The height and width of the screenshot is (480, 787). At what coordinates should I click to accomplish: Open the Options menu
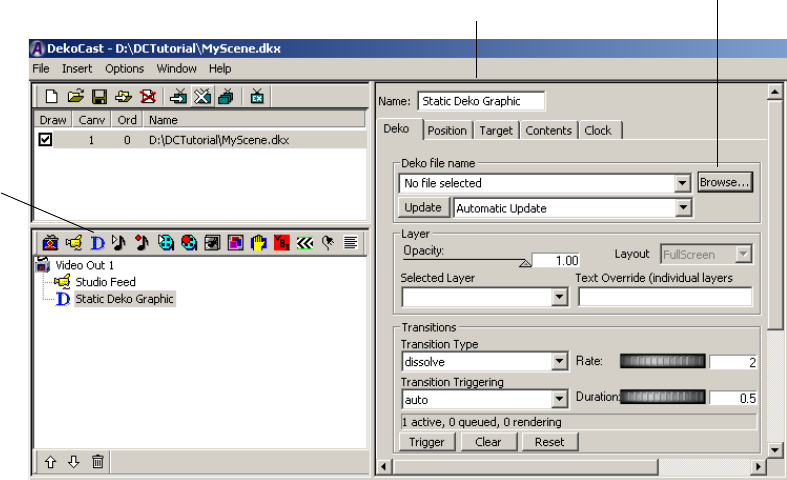124,68
